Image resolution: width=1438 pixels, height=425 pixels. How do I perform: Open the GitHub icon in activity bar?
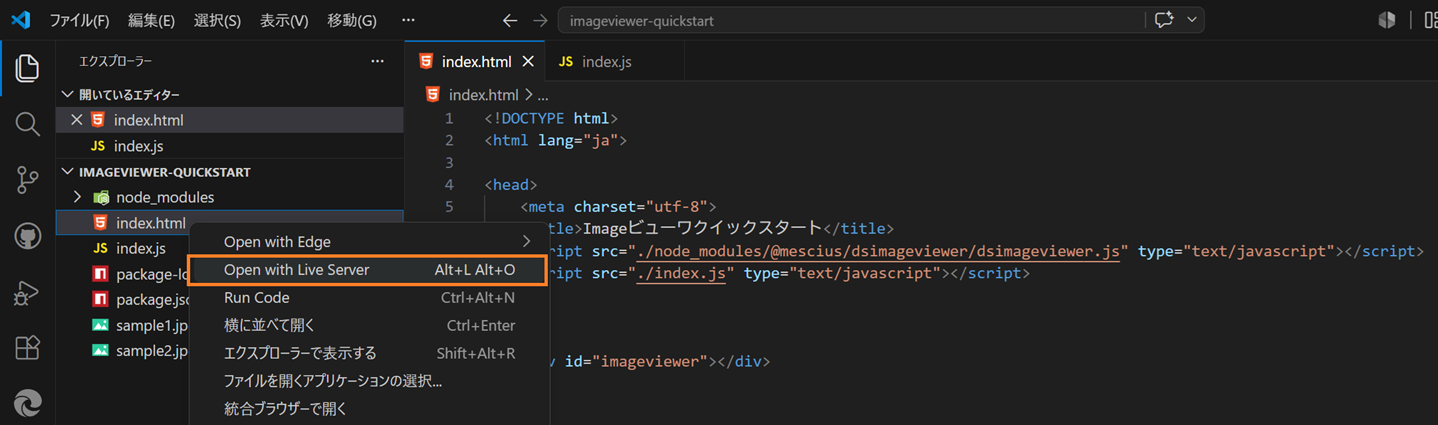27,237
